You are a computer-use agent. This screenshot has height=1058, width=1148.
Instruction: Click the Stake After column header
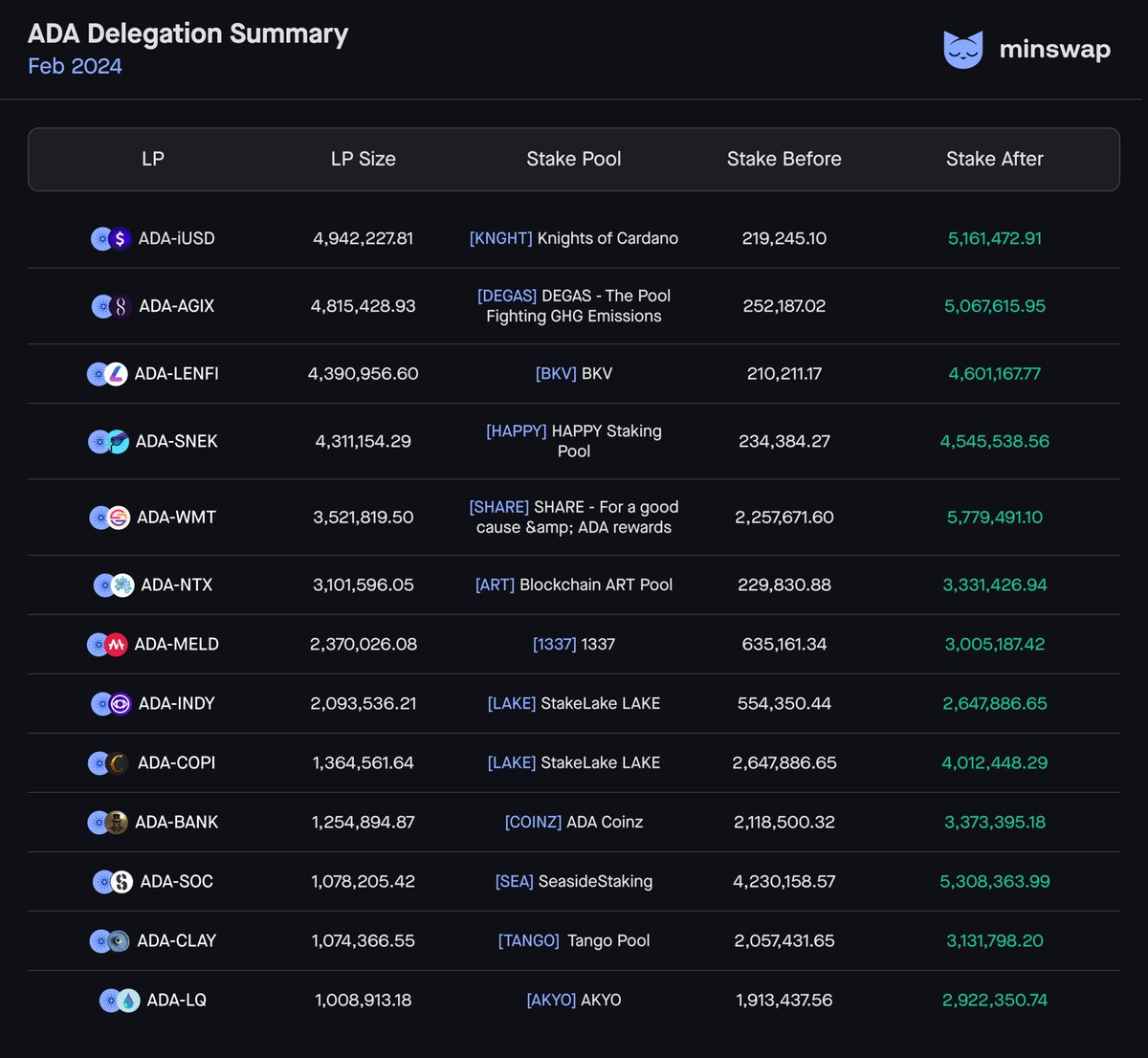[x=995, y=159]
